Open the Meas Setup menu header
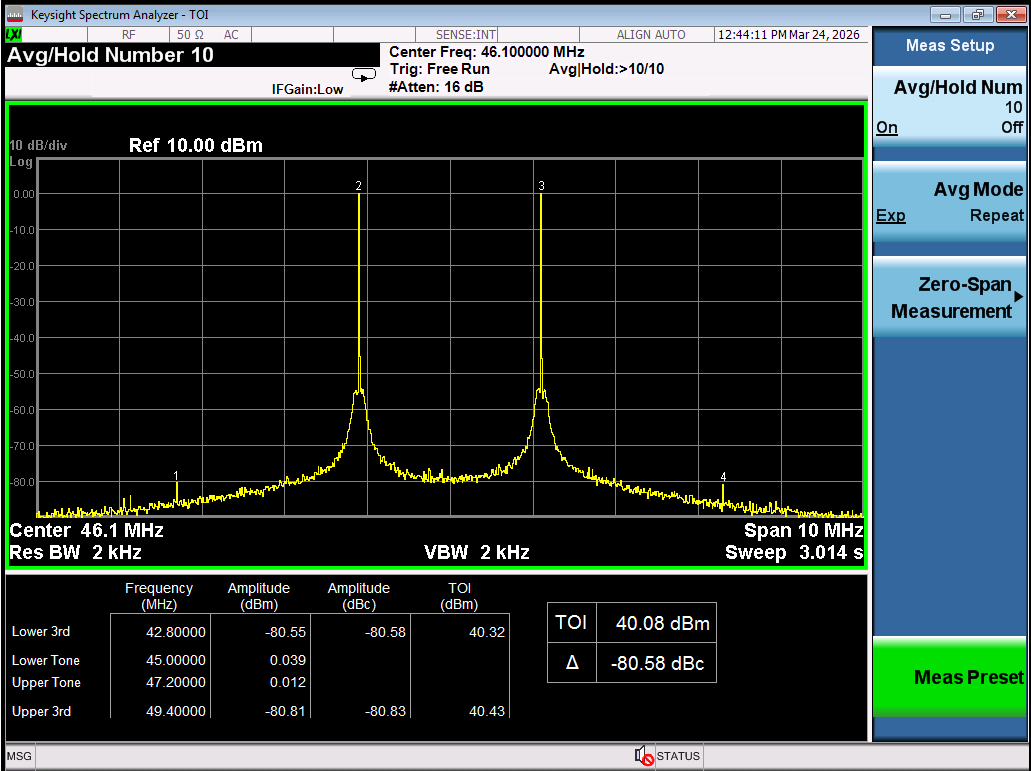The height and width of the screenshot is (771, 1031). [949, 45]
